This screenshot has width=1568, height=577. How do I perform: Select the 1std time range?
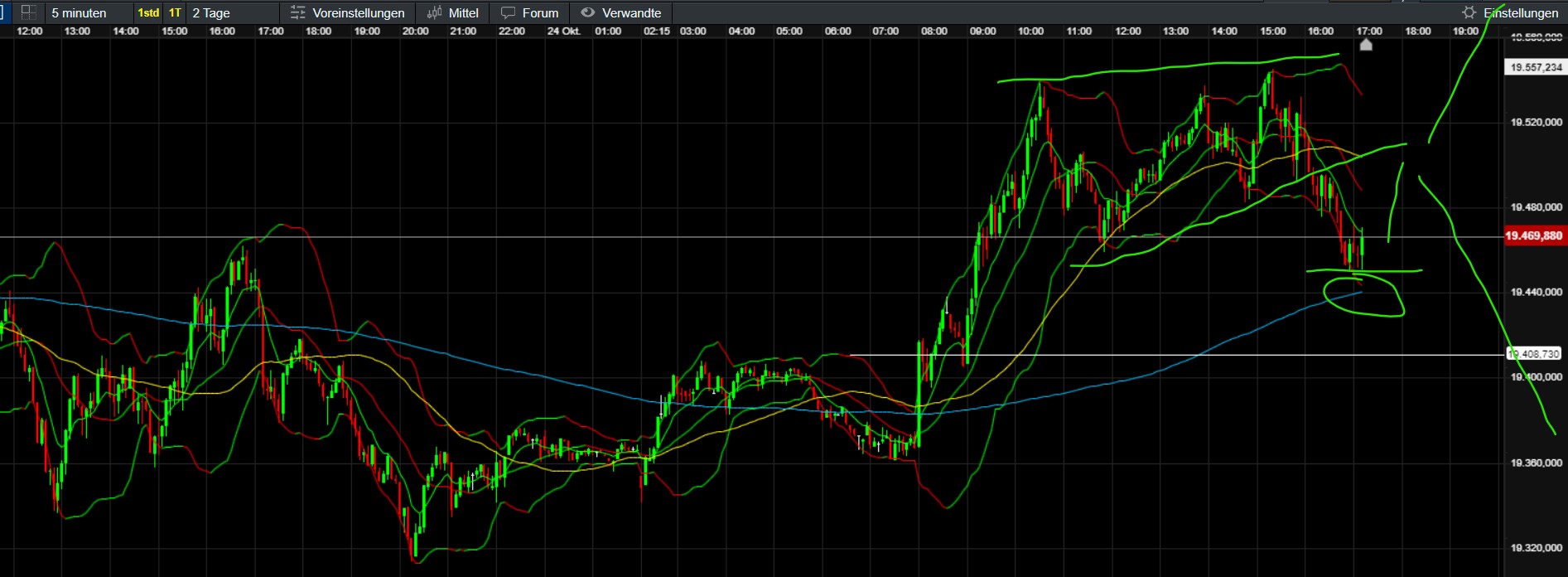pyautogui.click(x=148, y=12)
